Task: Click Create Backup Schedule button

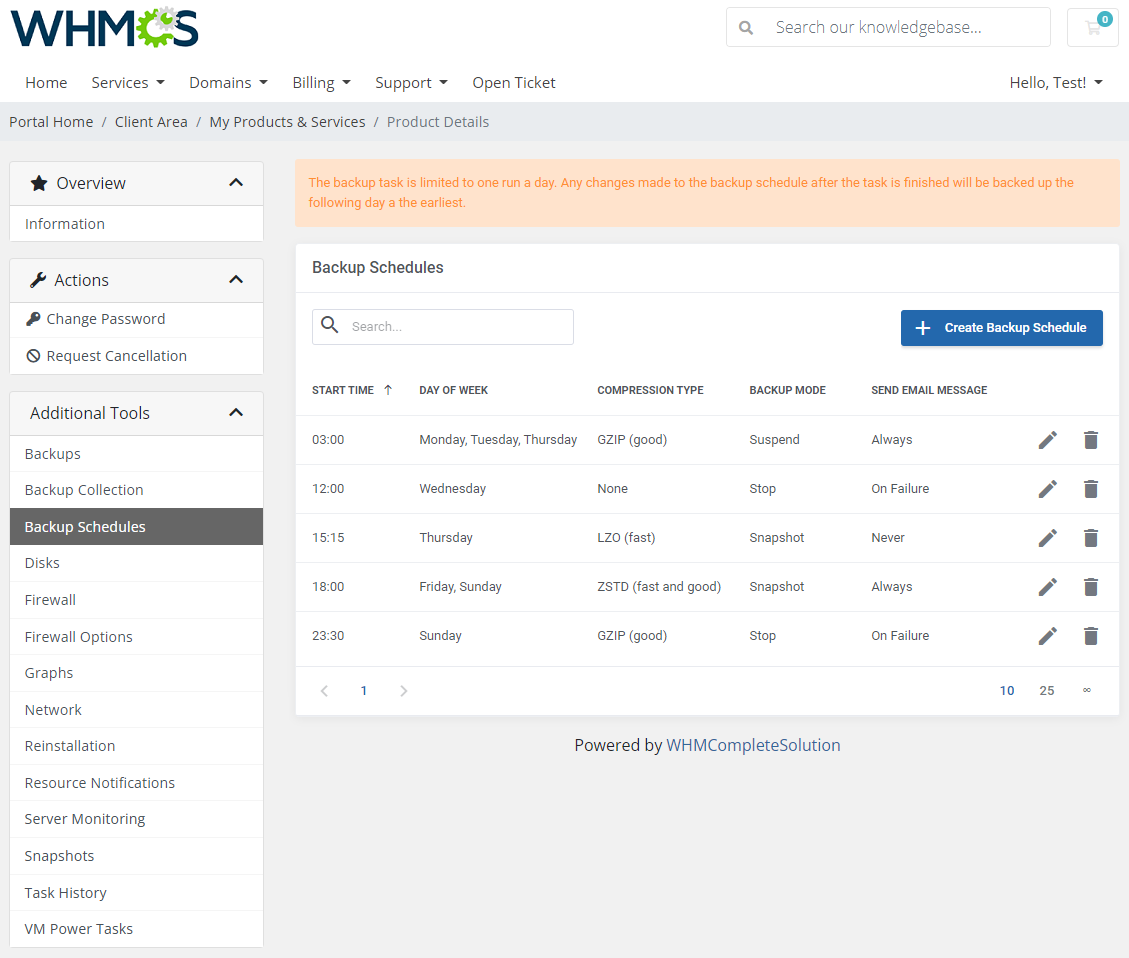Action: (1002, 327)
